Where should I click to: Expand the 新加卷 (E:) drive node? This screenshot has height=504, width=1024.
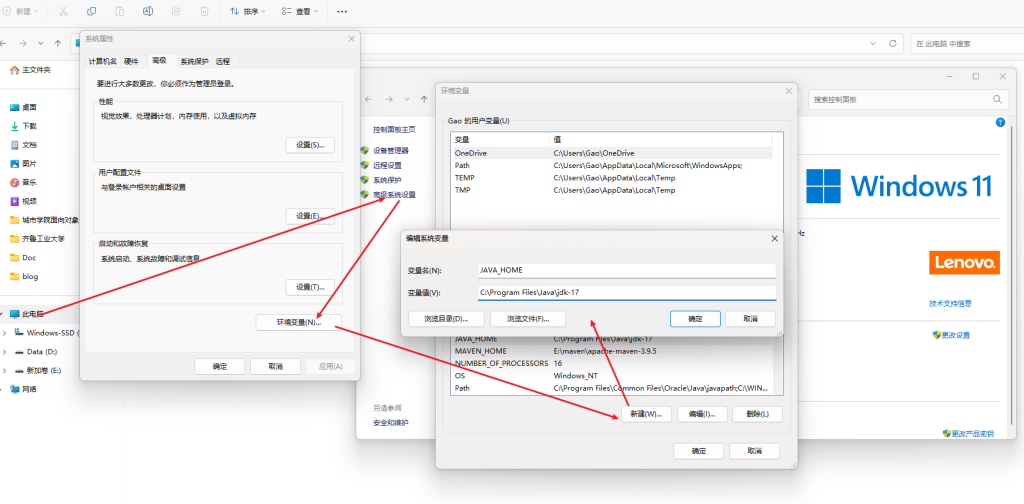5,370
